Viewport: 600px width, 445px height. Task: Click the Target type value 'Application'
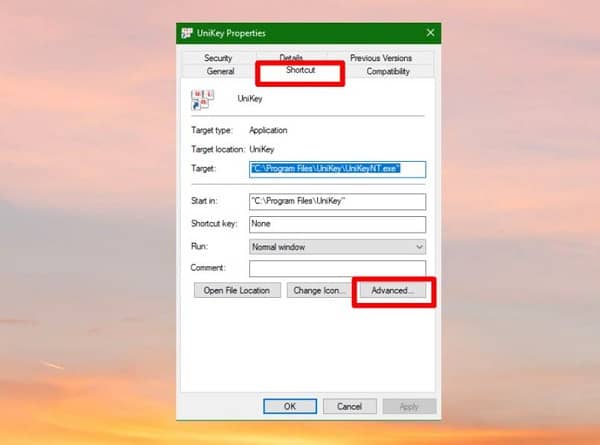[x=268, y=130]
